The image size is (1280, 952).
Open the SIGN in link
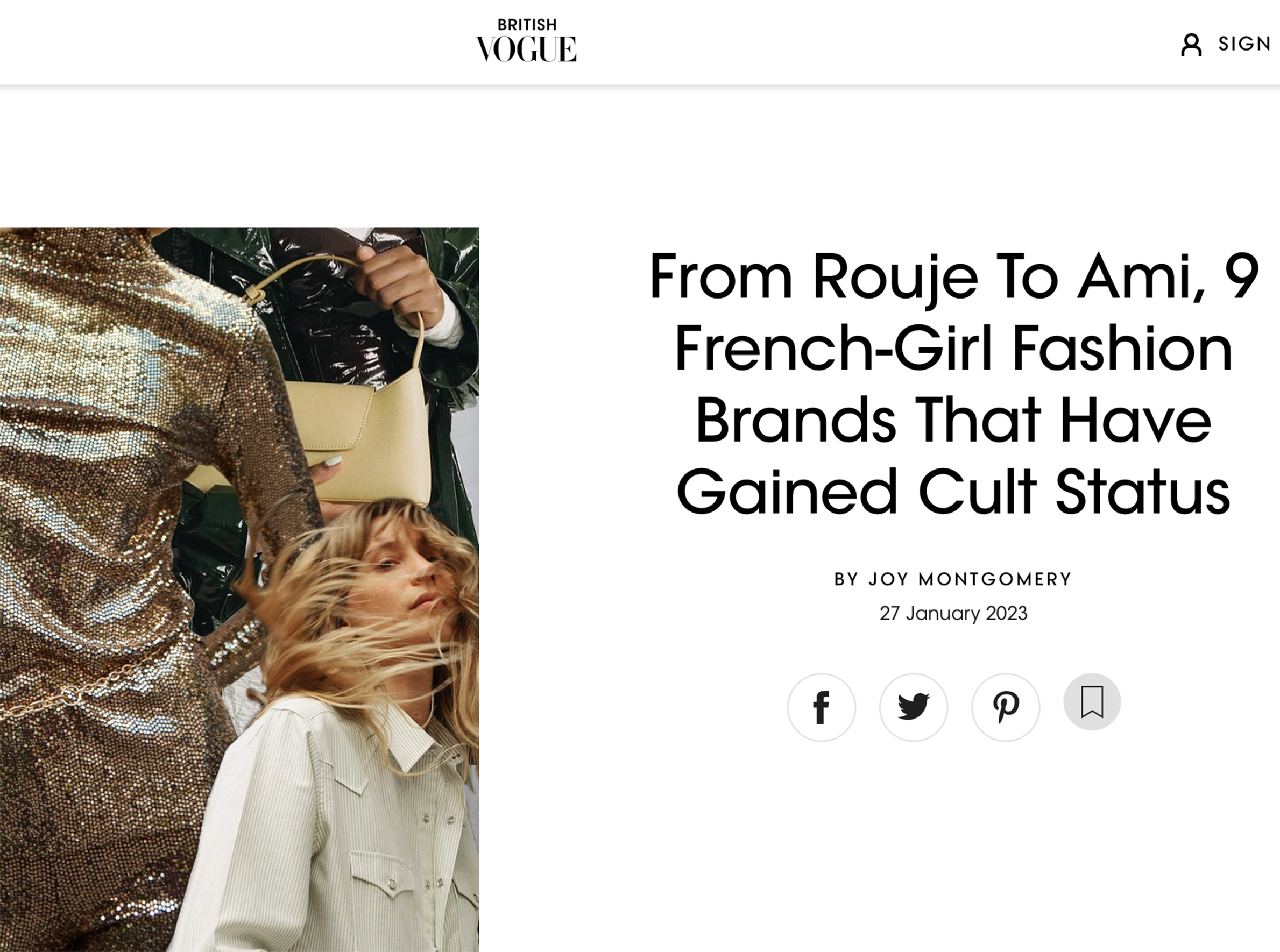(1244, 44)
